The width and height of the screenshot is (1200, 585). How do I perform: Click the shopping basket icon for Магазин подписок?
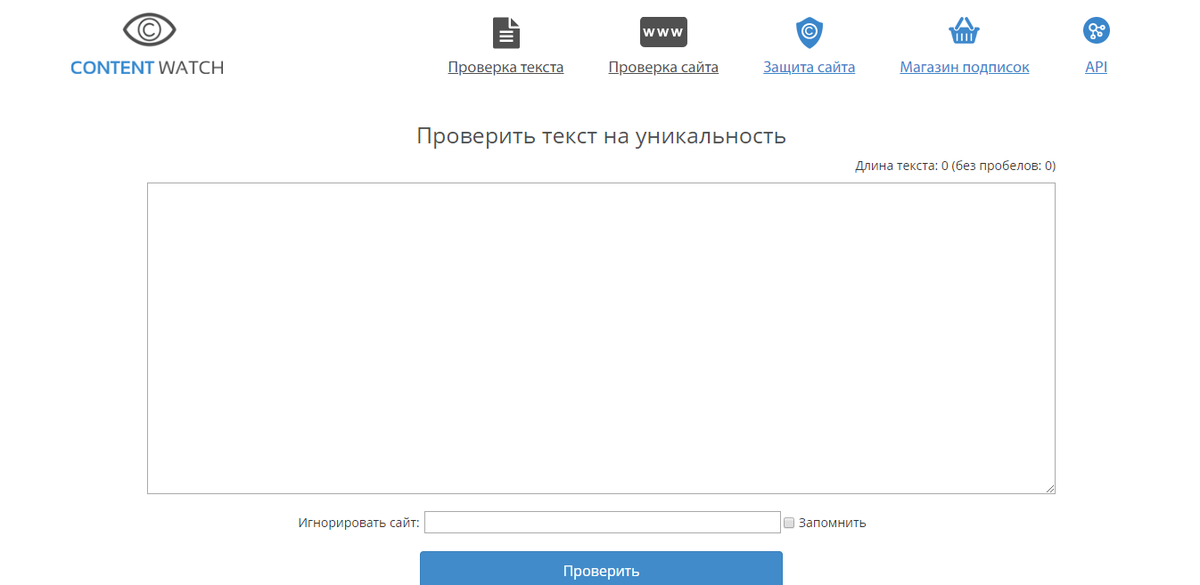coord(963,31)
